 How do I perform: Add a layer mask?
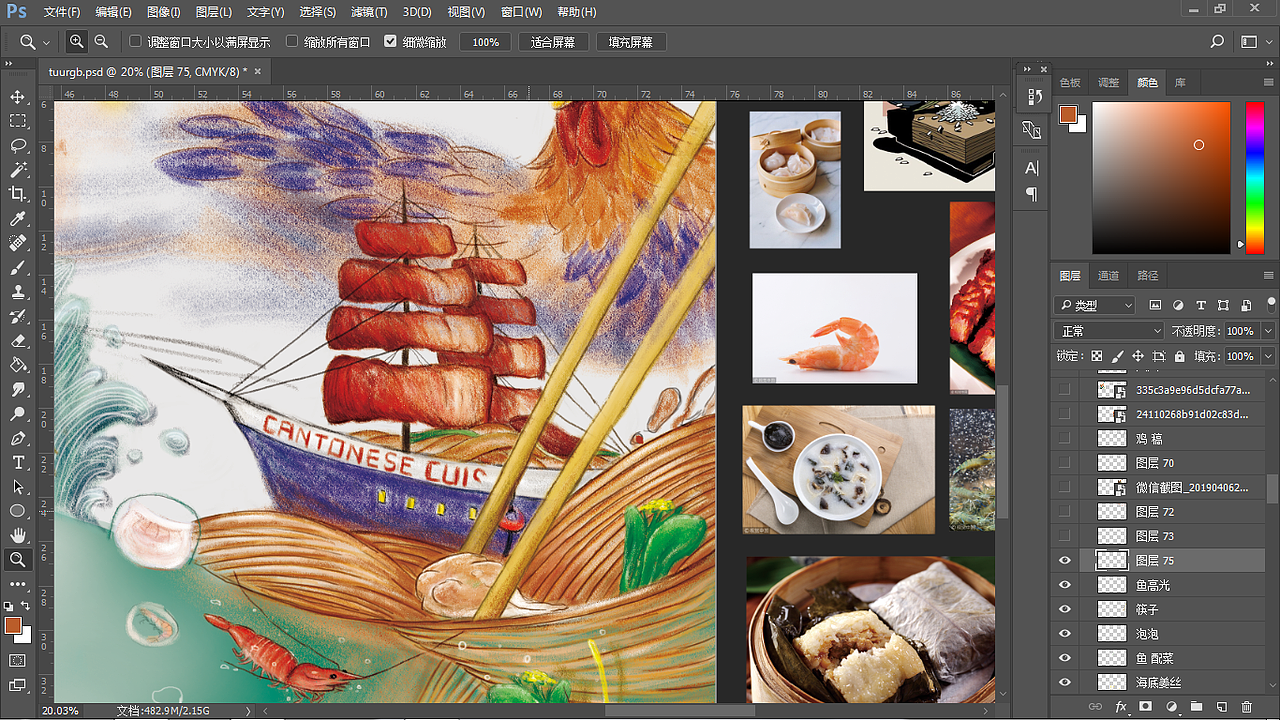pyautogui.click(x=1146, y=707)
